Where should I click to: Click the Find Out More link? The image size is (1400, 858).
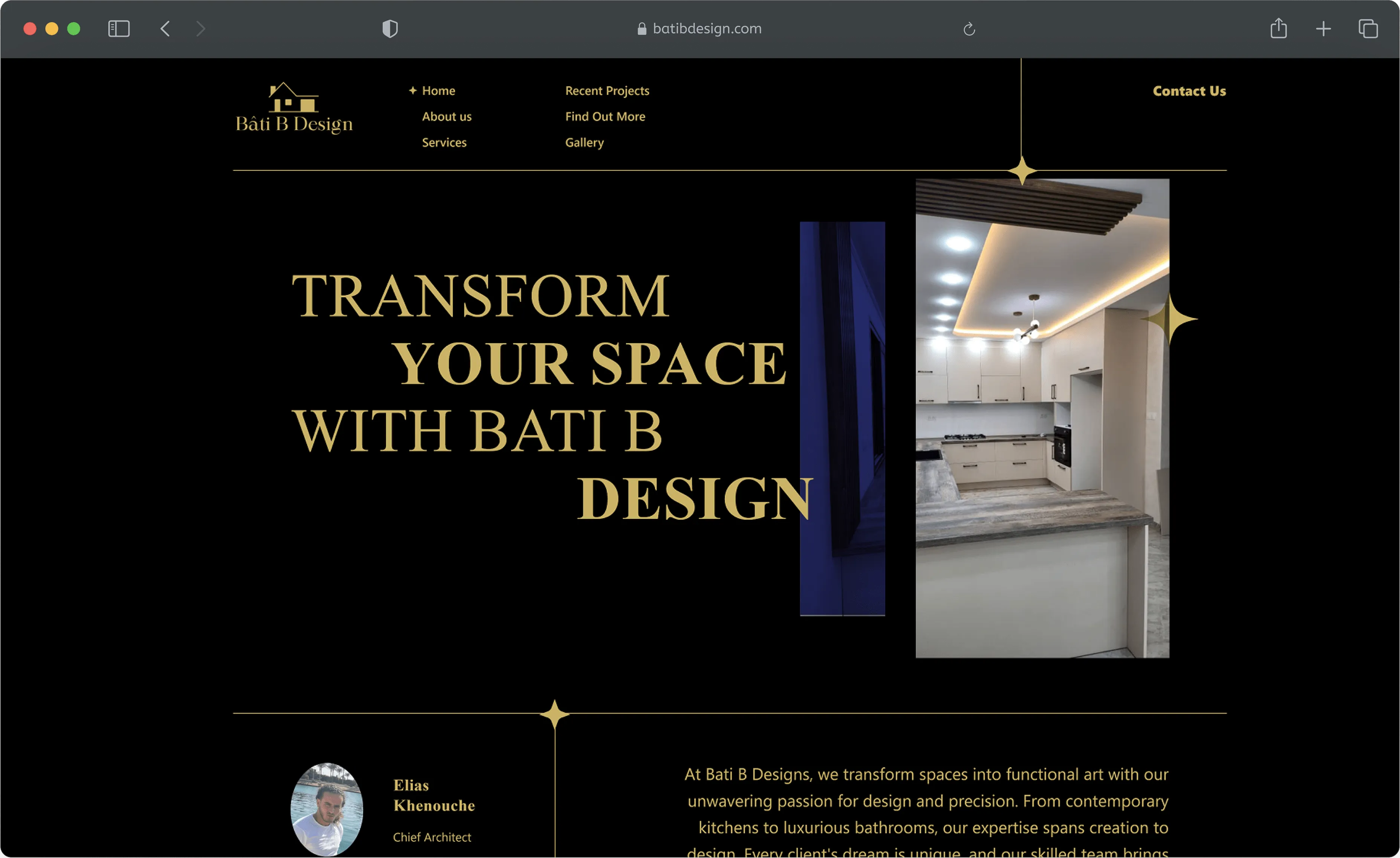tap(605, 116)
